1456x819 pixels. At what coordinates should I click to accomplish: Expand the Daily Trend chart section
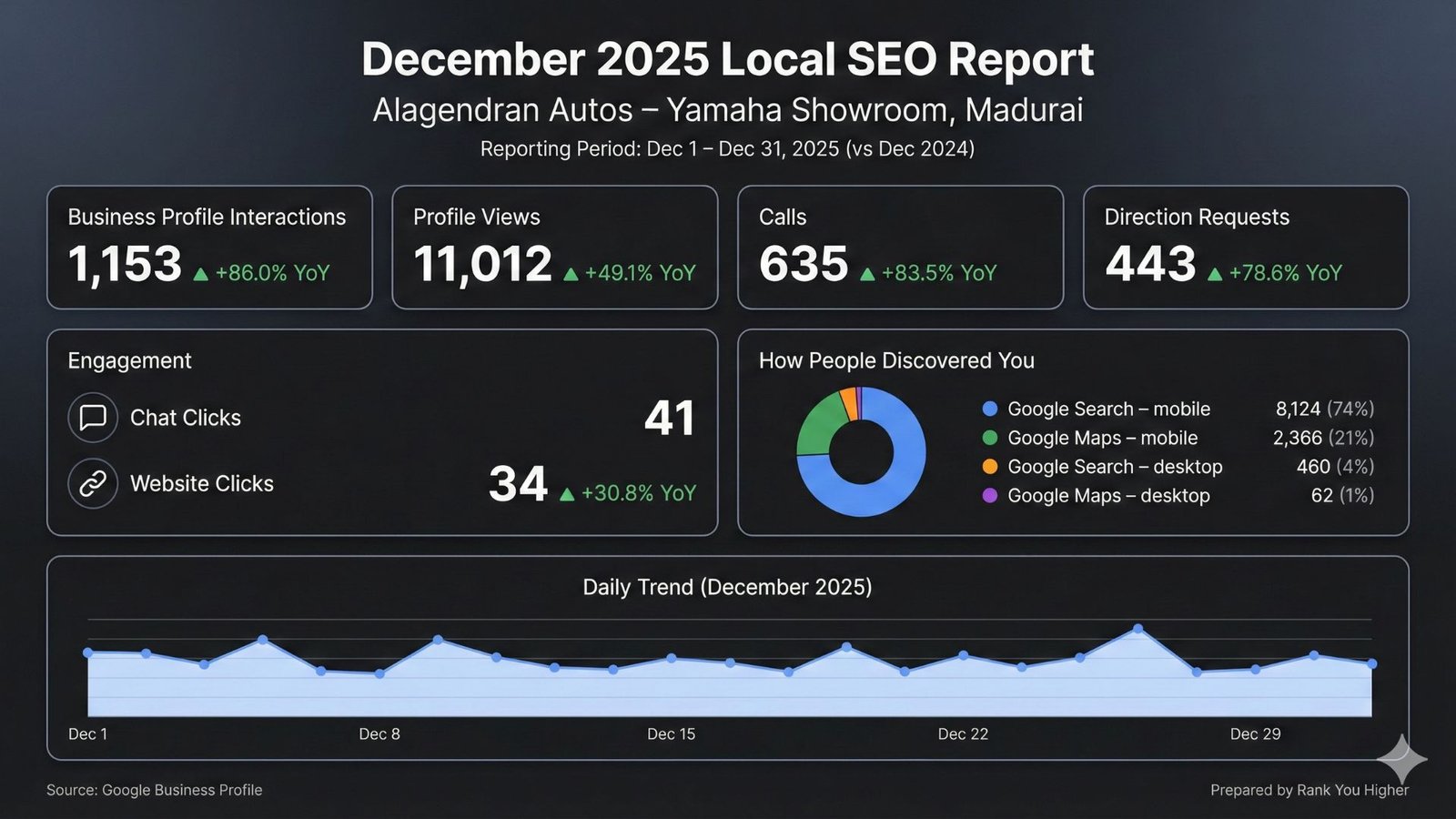(728, 587)
